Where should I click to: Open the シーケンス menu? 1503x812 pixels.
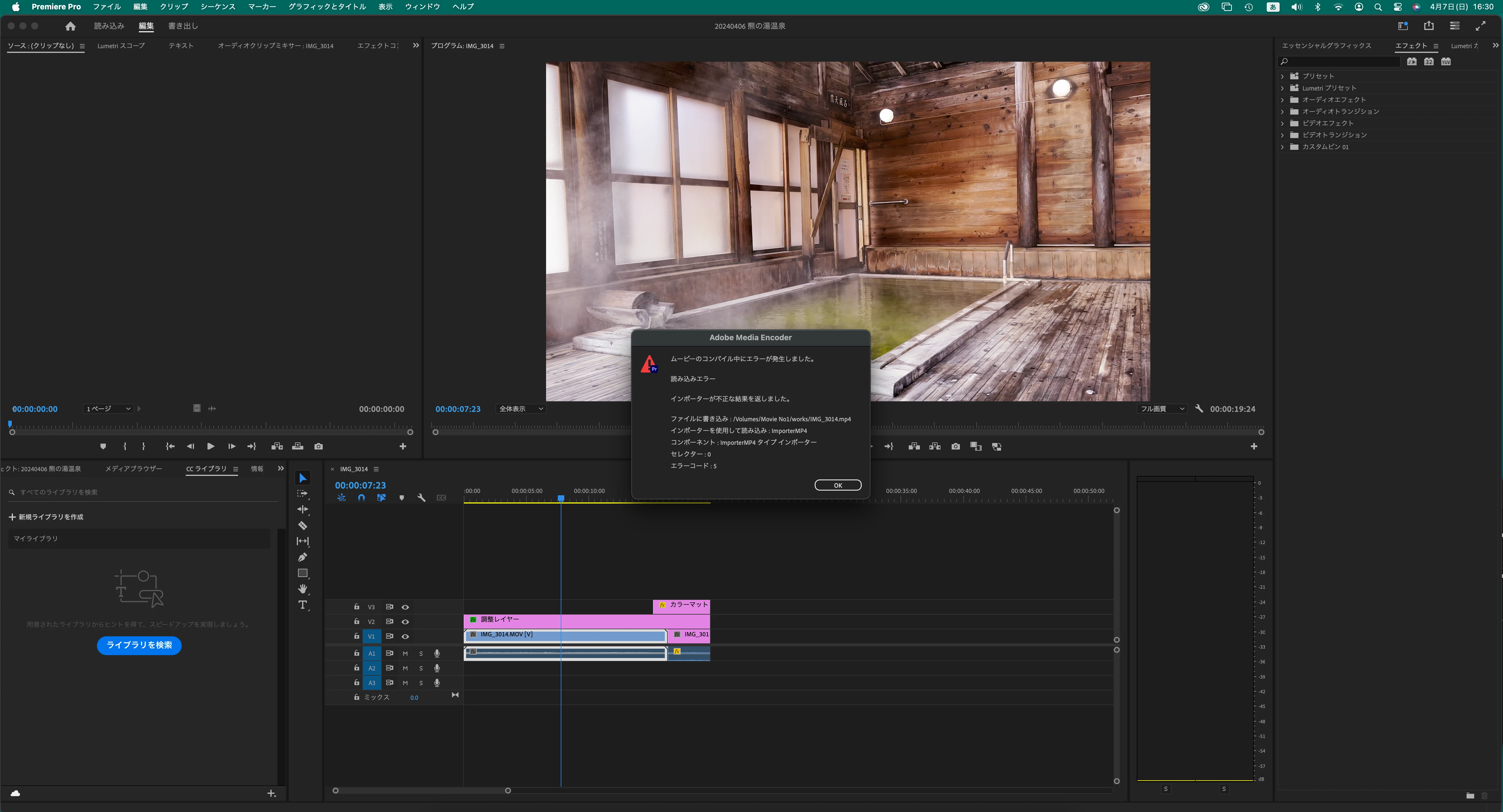217,7
